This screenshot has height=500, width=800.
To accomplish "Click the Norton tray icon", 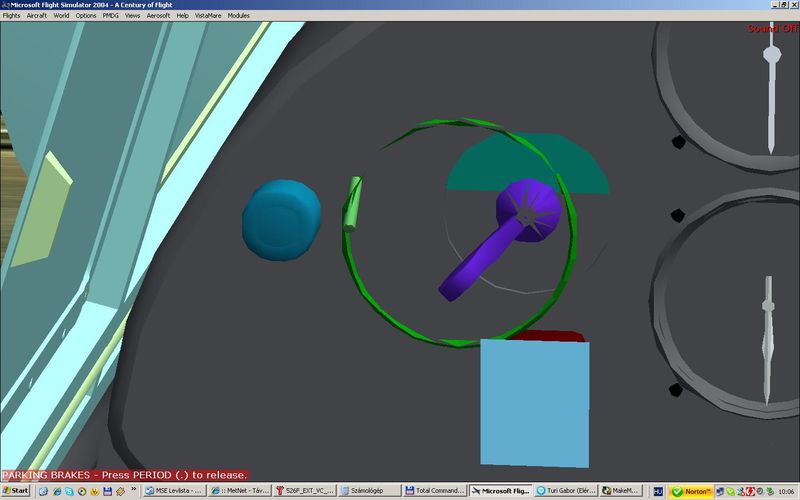I will click(691, 491).
